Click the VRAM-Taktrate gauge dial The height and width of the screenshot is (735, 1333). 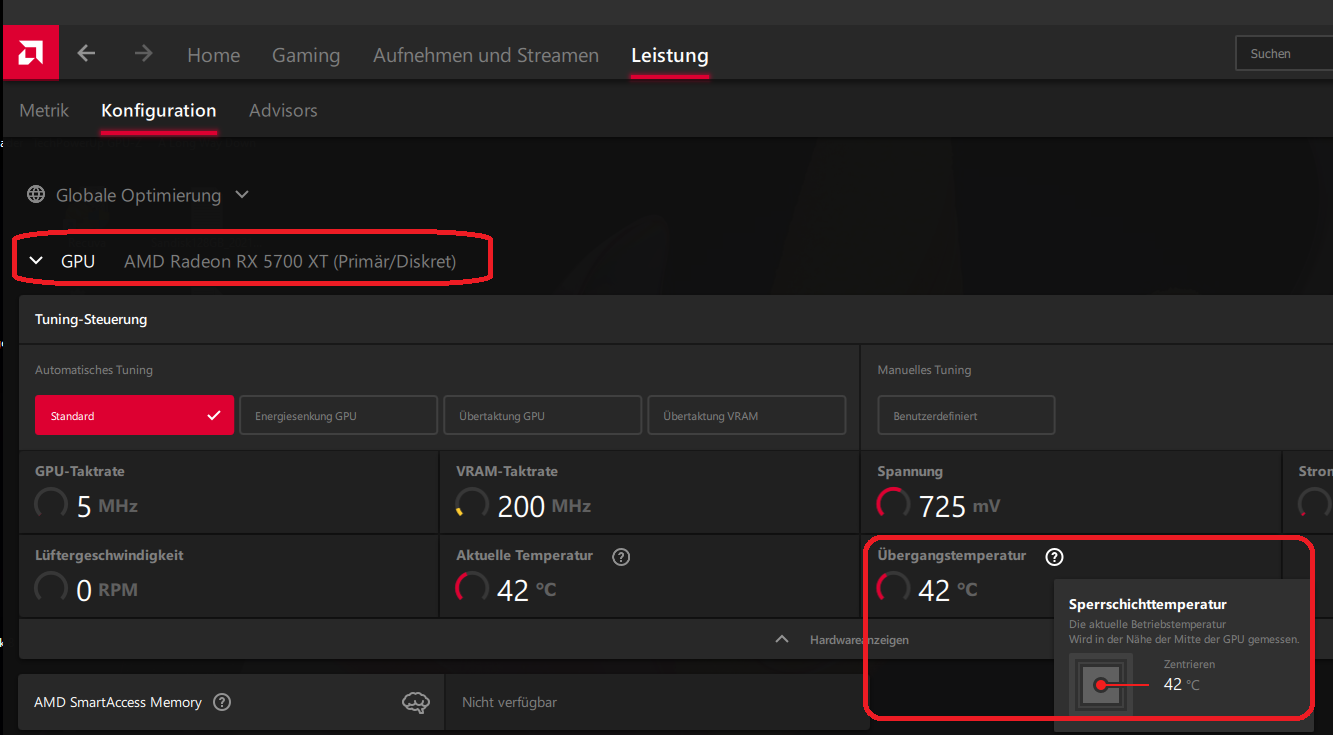[x=472, y=504]
